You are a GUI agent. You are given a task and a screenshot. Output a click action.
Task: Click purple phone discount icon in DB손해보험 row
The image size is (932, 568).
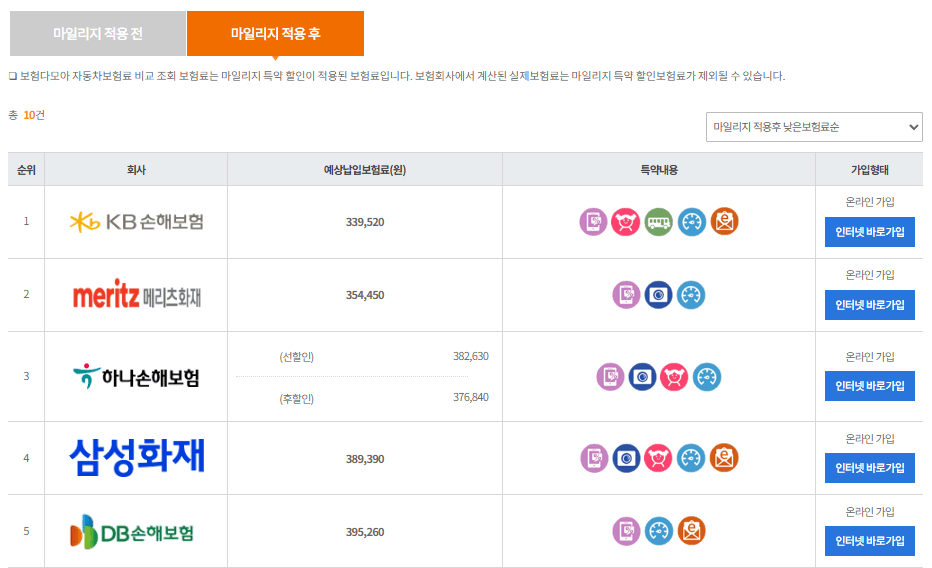point(626,531)
